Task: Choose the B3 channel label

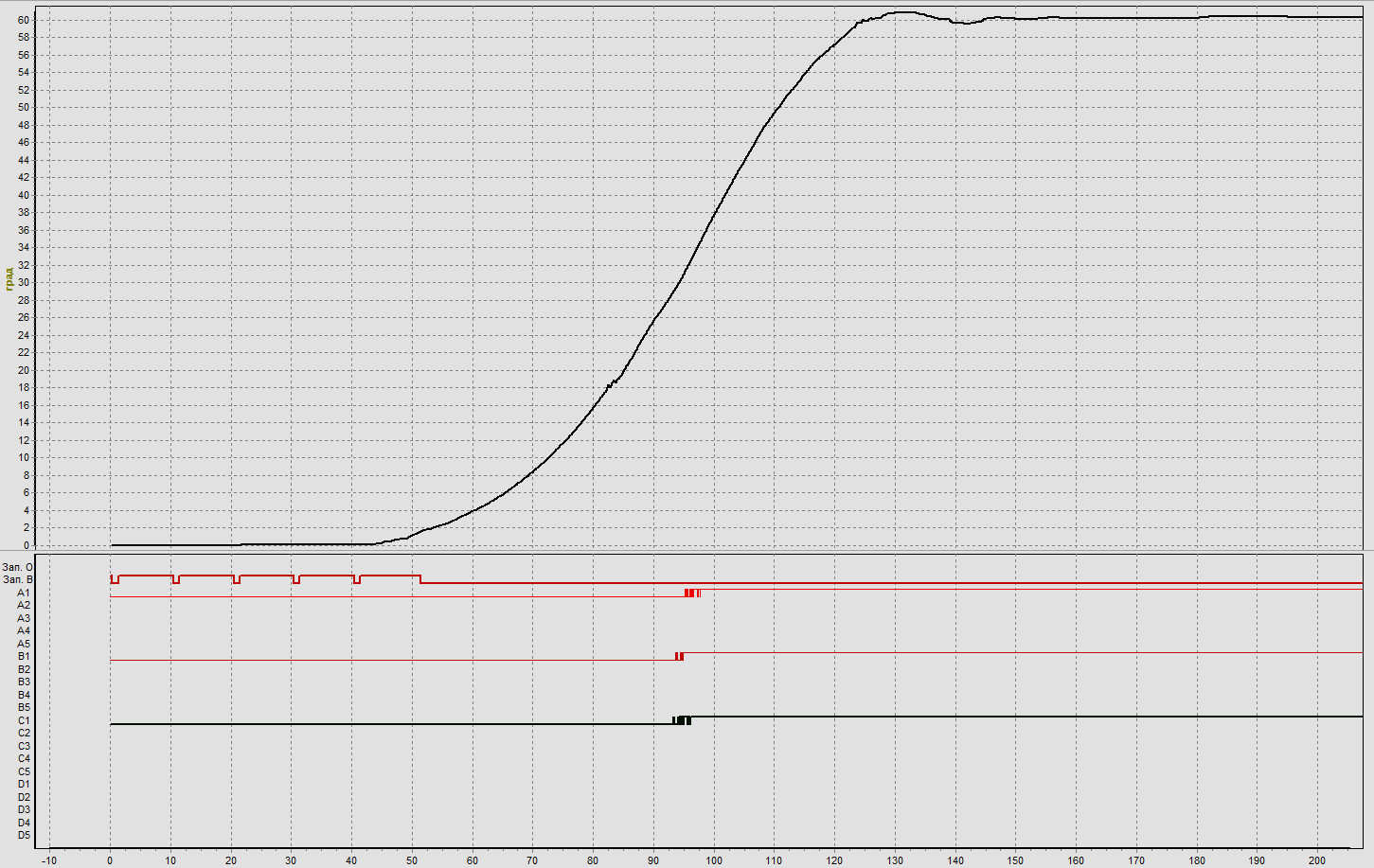Action: point(24,682)
